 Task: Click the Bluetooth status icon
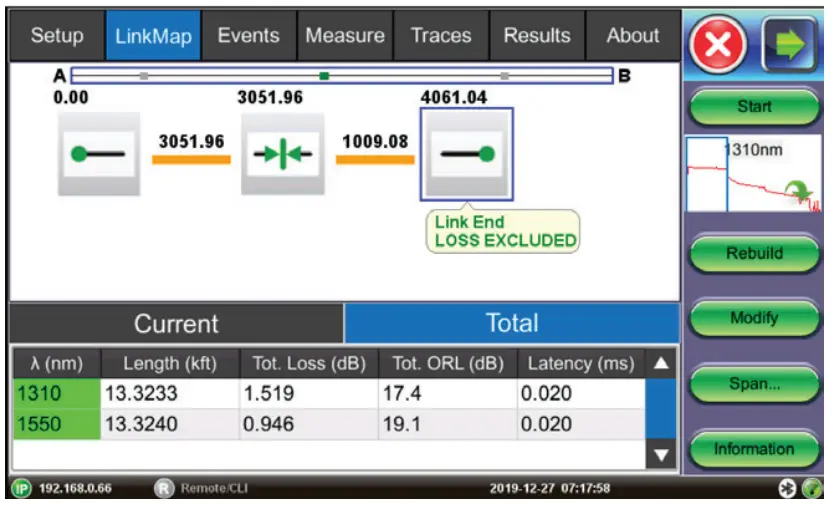pyautogui.click(x=787, y=487)
